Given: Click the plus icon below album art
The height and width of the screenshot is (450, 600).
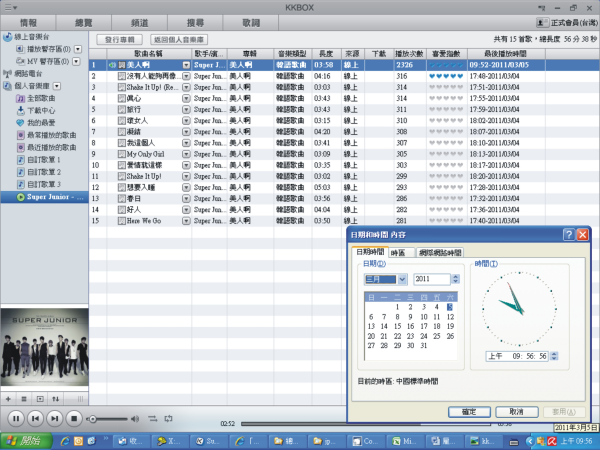Looking at the screenshot, I should click(x=9, y=397).
